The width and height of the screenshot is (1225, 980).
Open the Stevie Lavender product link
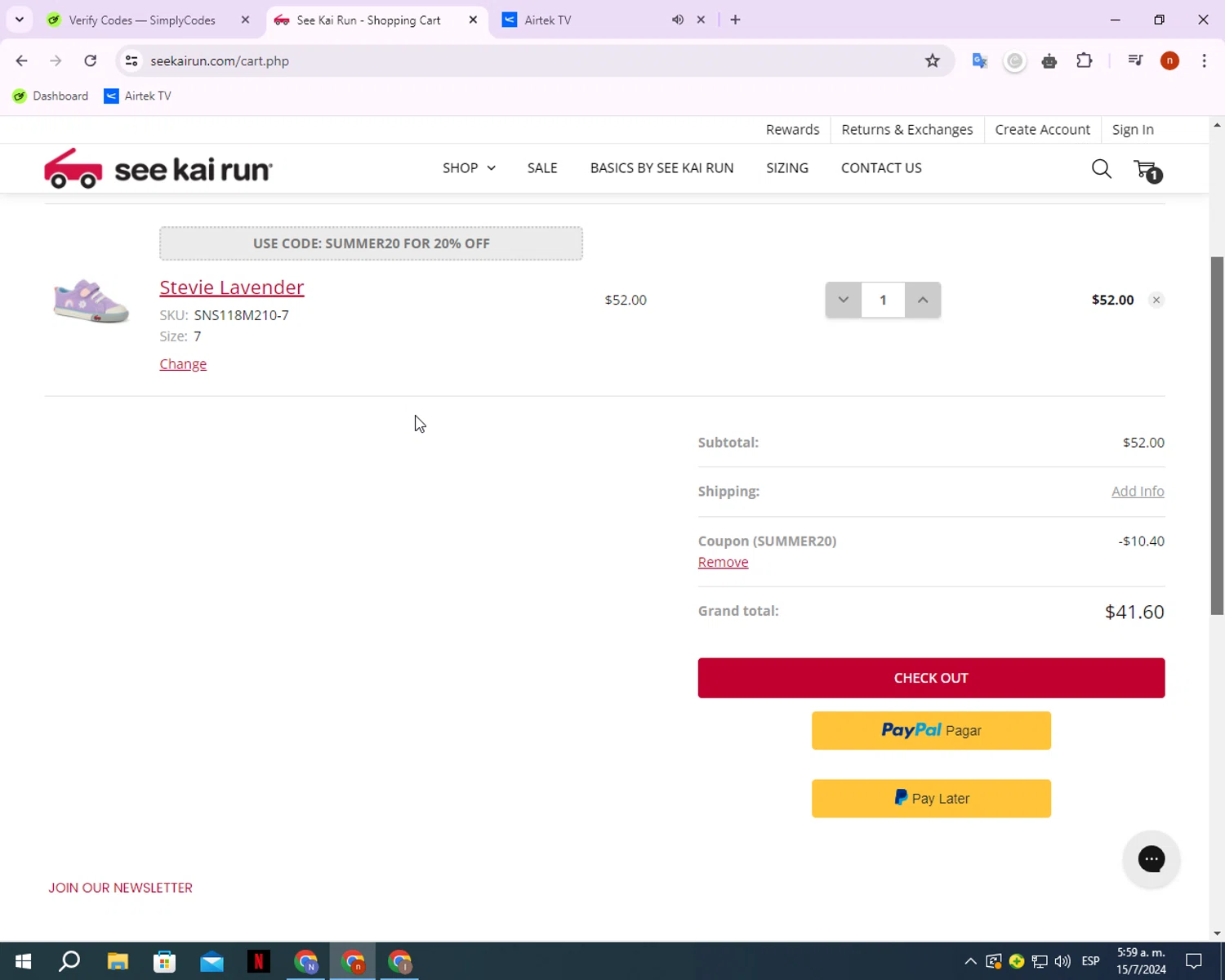point(232,287)
